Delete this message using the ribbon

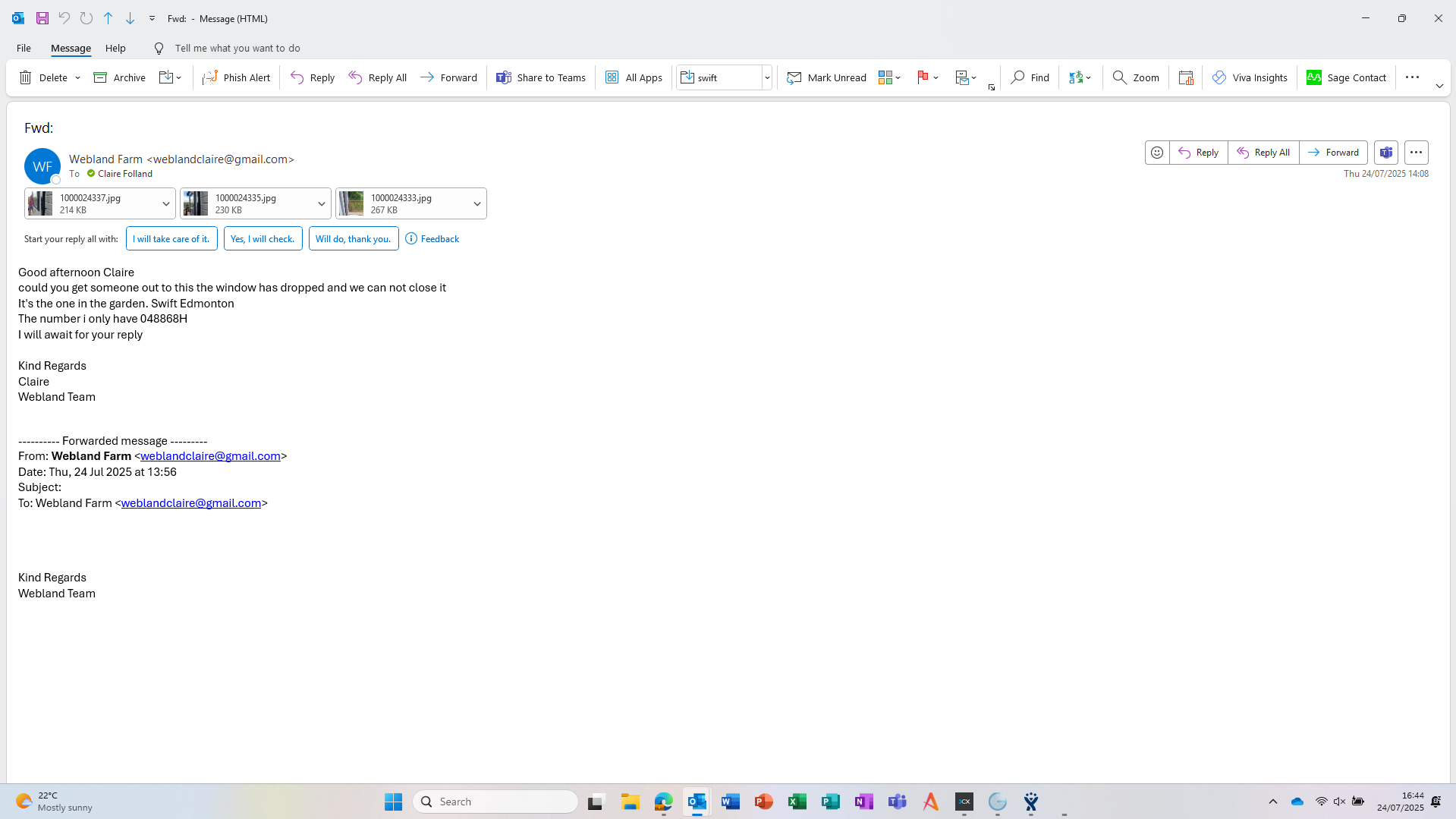[x=44, y=77]
